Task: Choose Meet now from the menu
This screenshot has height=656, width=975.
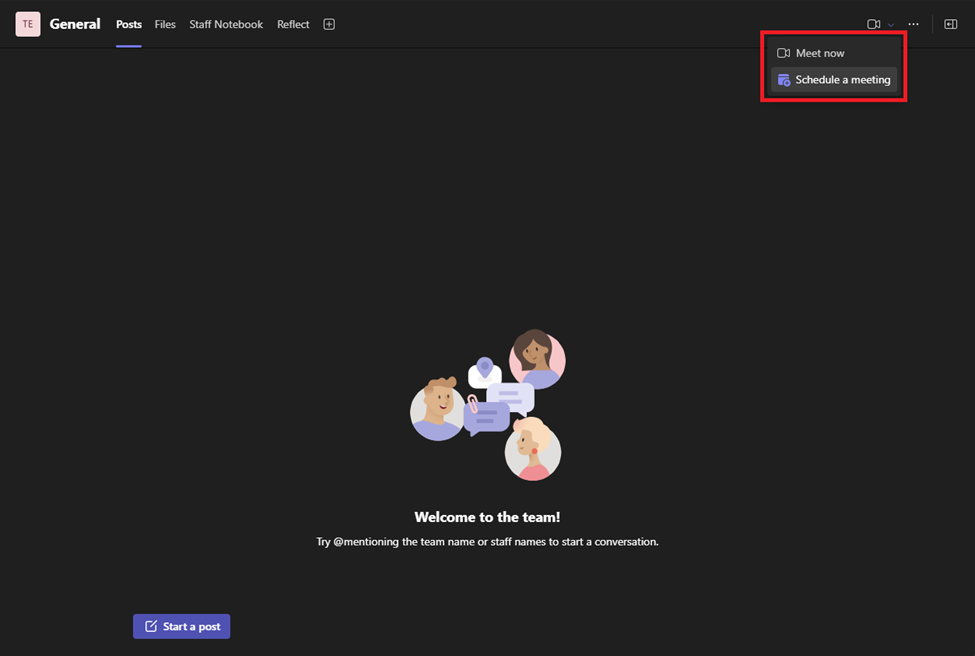Action: 834,53
